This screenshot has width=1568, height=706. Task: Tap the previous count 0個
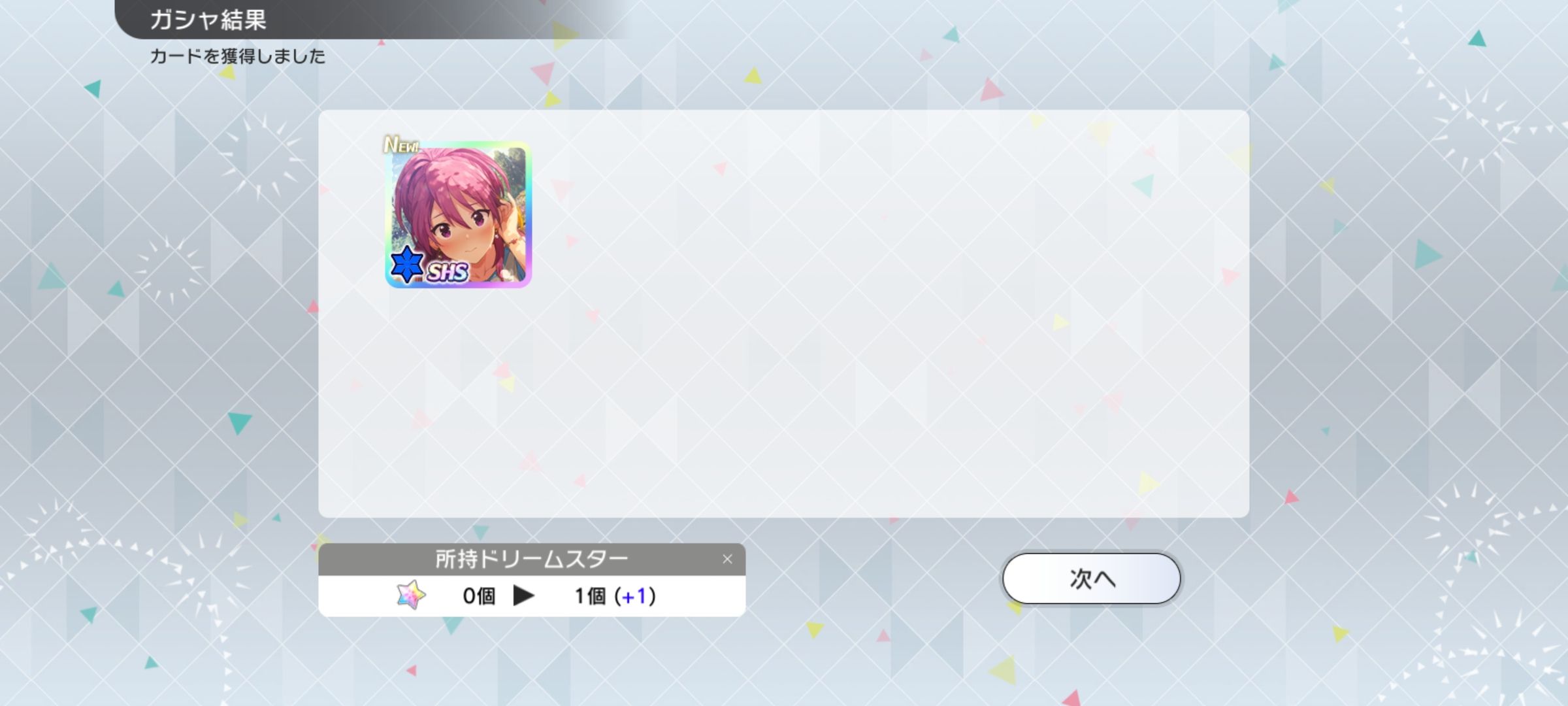[479, 596]
